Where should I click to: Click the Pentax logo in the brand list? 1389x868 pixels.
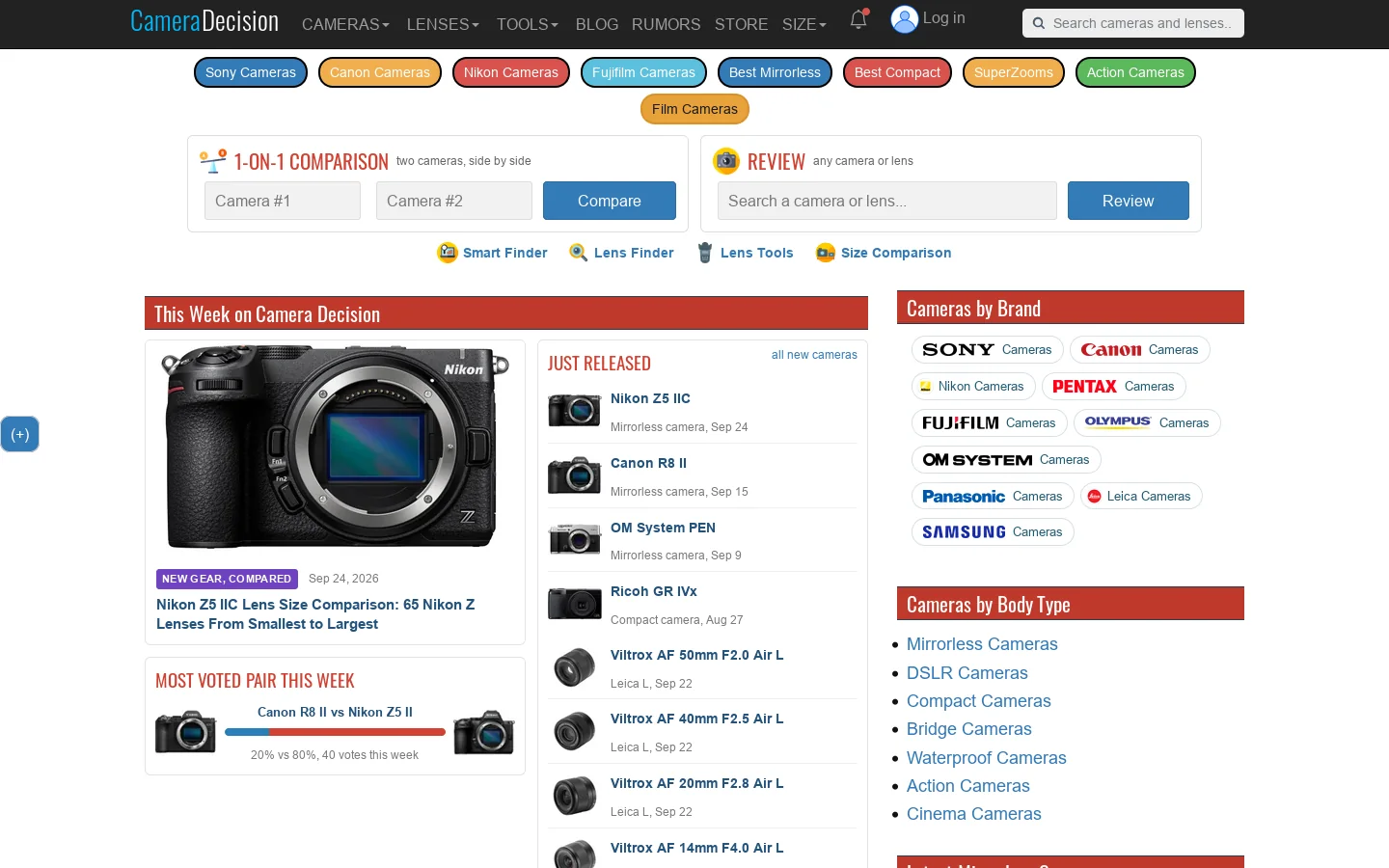[x=1084, y=387]
